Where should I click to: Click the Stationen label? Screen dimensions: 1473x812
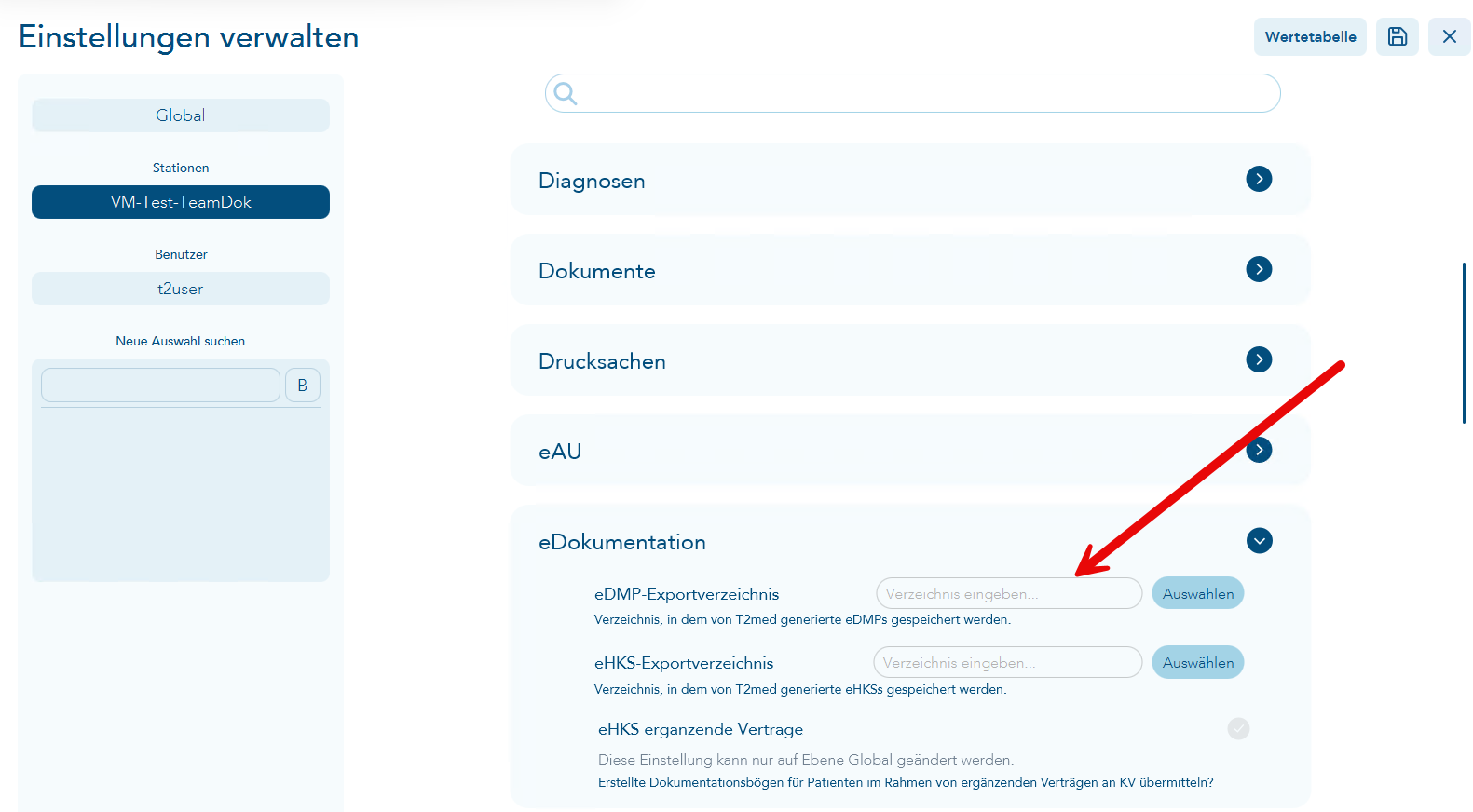pyautogui.click(x=181, y=168)
